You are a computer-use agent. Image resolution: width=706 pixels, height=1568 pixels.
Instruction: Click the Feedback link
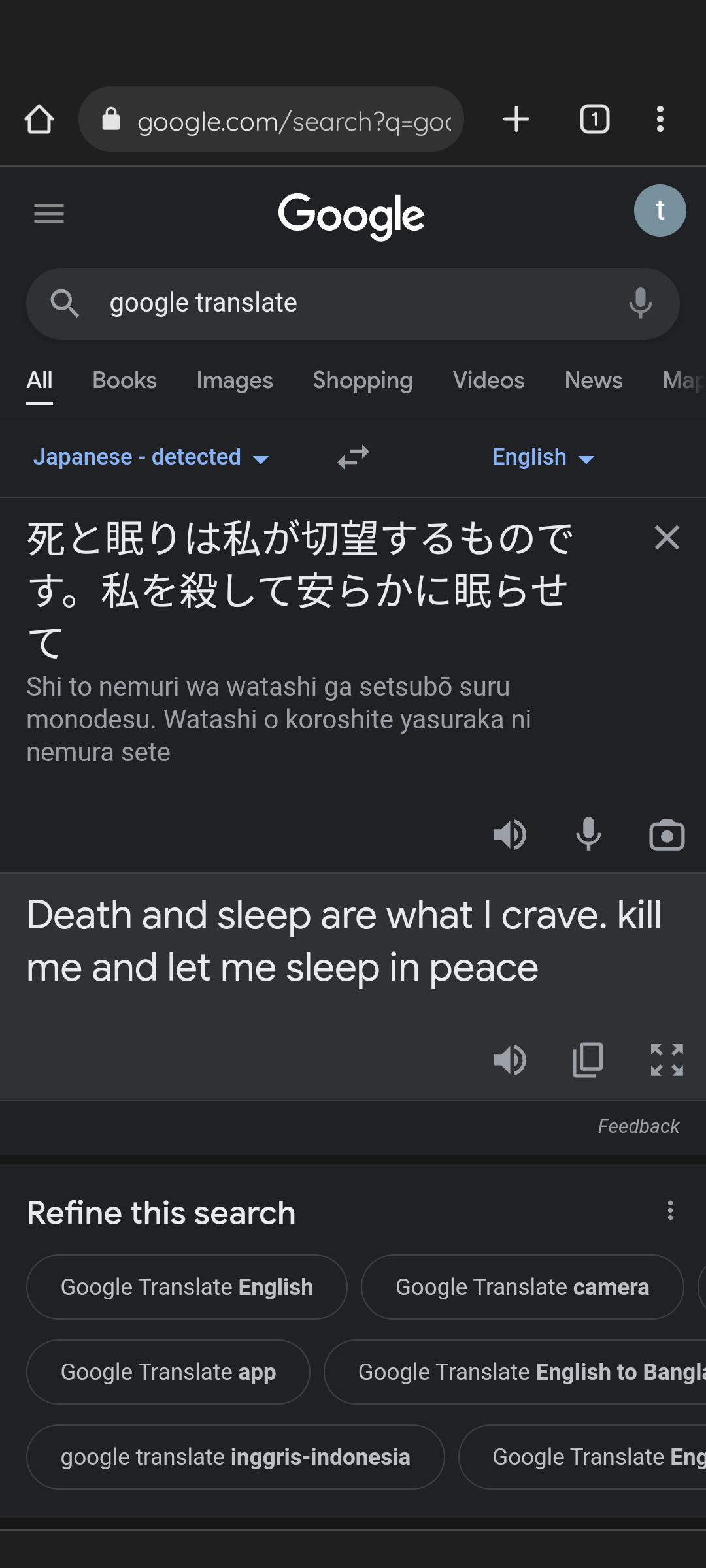[x=638, y=1126]
